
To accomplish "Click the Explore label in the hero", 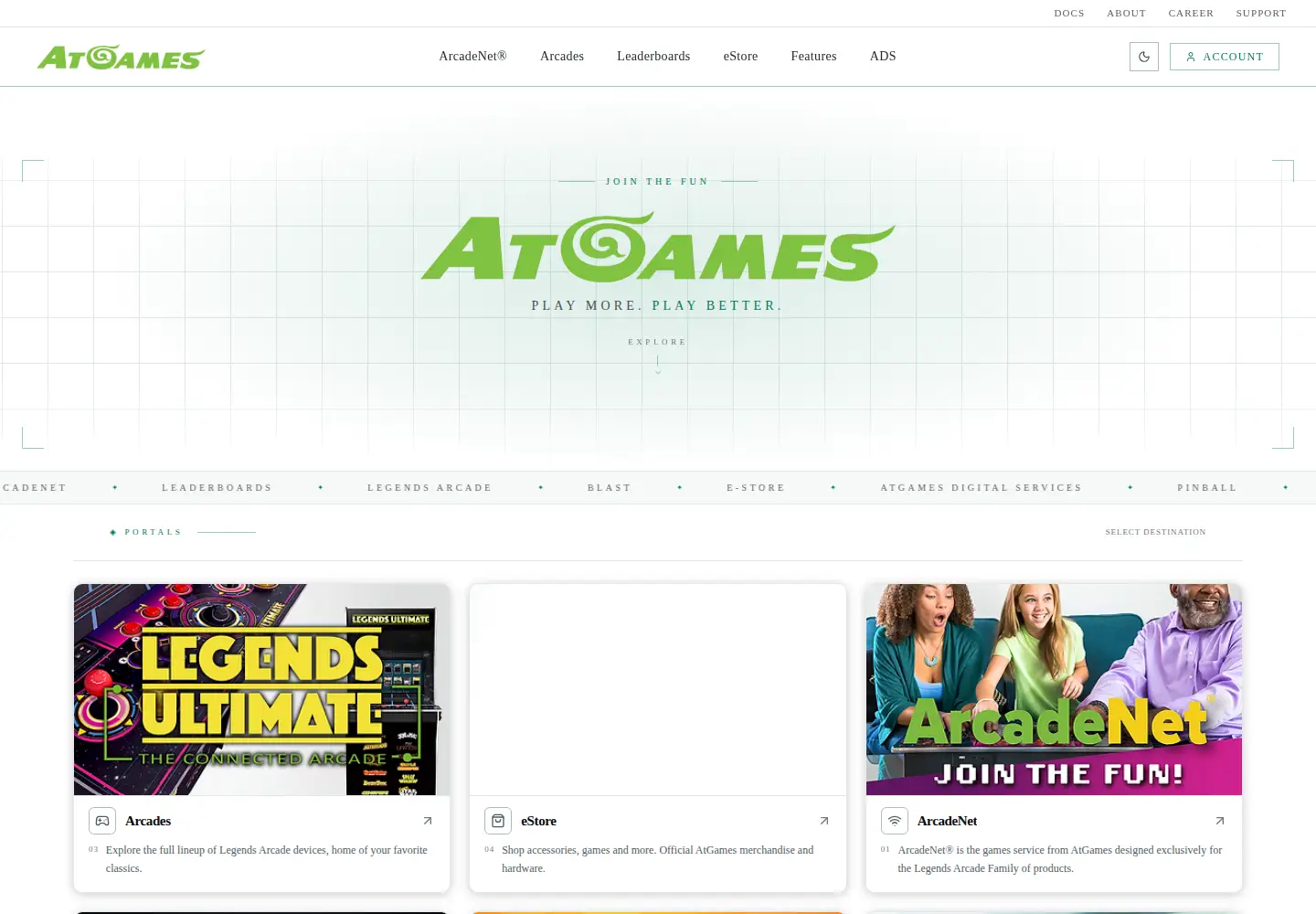I will pos(657,342).
